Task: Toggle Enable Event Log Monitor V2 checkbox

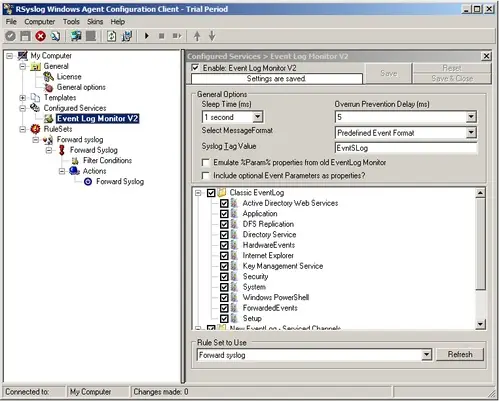Action: pyautogui.click(x=195, y=68)
